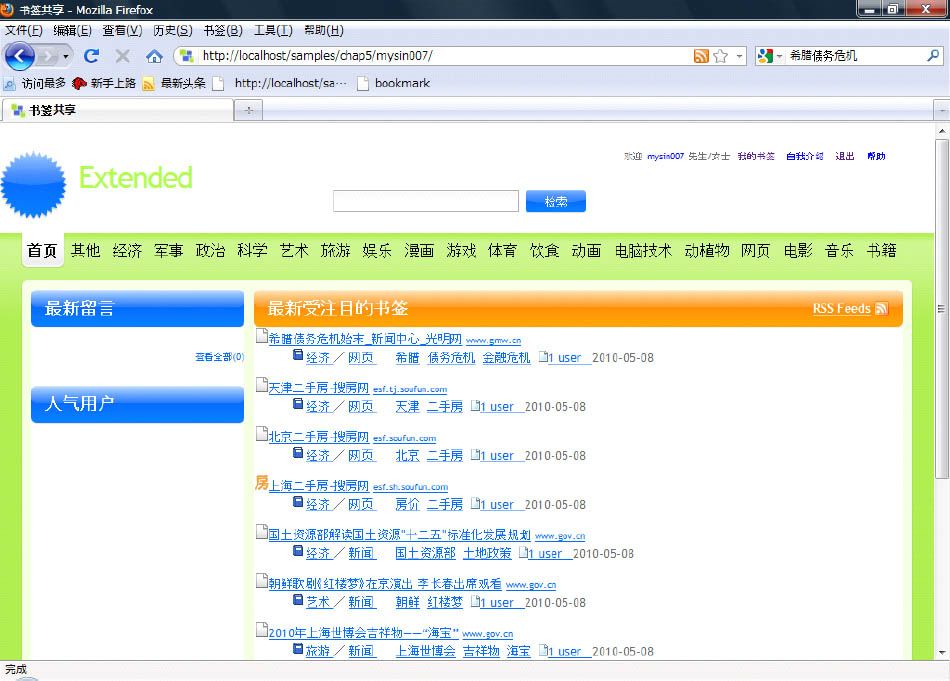The image size is (950, 681).
Task: Click the site search text field
Action: pos(426,201)
